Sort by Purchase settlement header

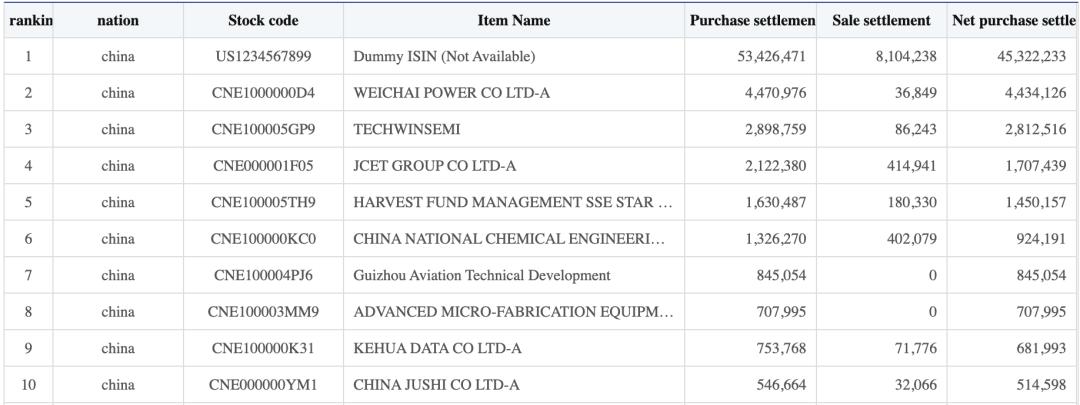(x=751, y=21)
